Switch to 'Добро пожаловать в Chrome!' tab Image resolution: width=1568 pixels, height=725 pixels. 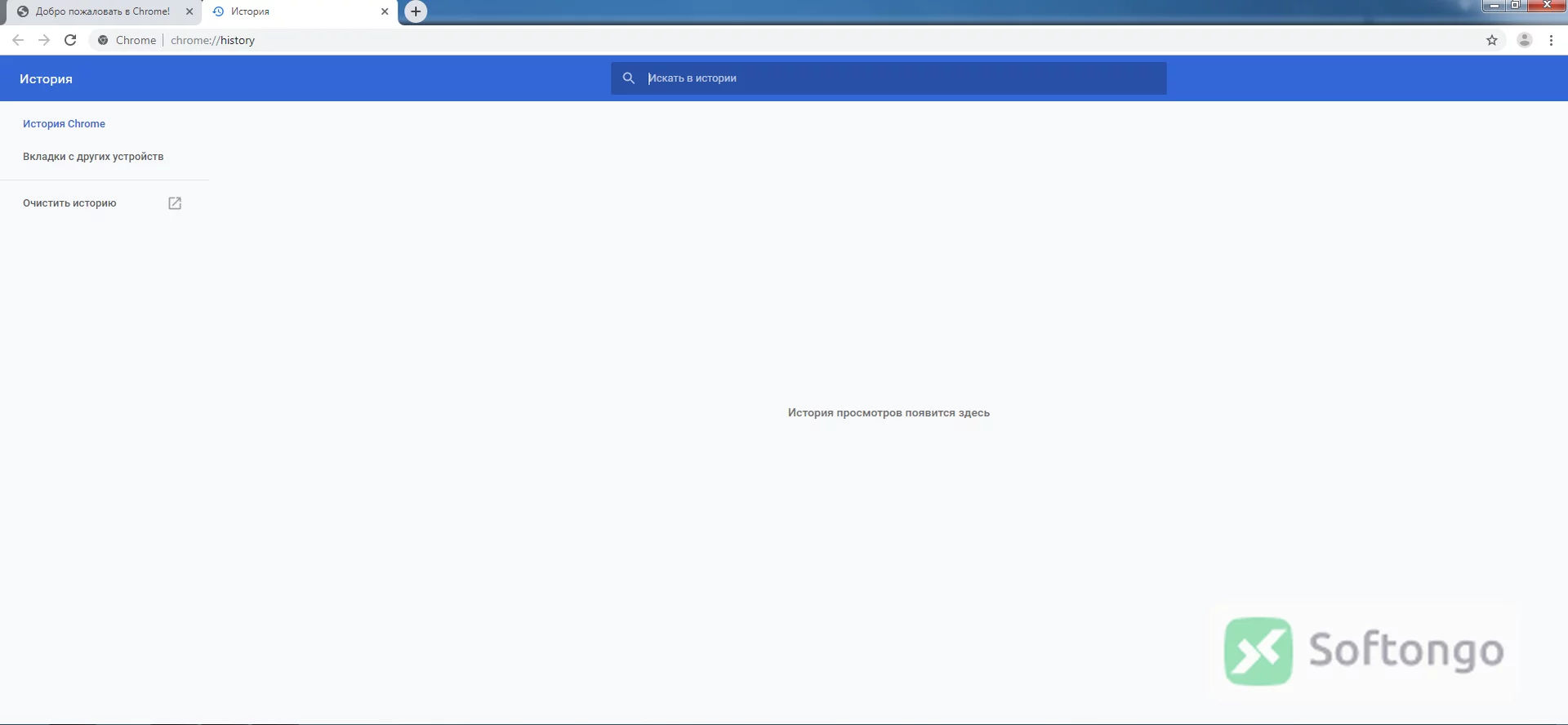102,11
